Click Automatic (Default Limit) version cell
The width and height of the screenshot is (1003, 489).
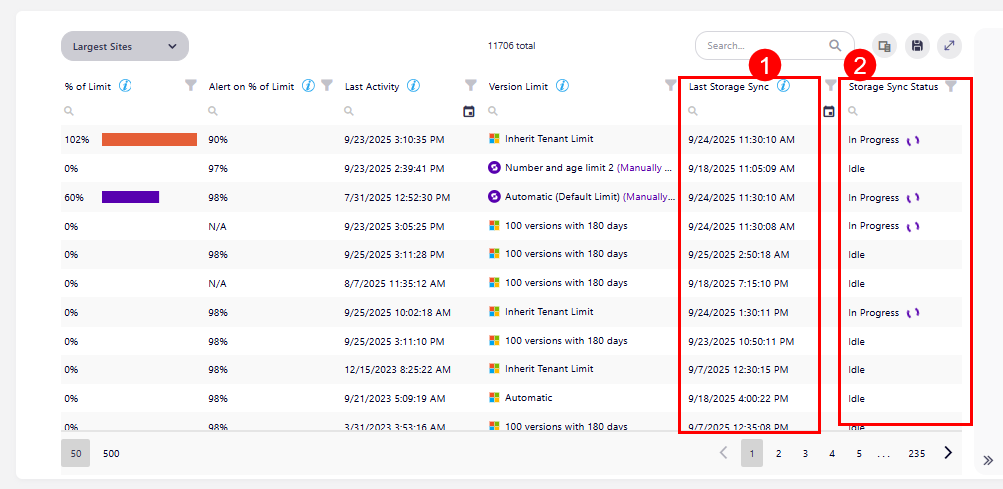click(580, 197)
